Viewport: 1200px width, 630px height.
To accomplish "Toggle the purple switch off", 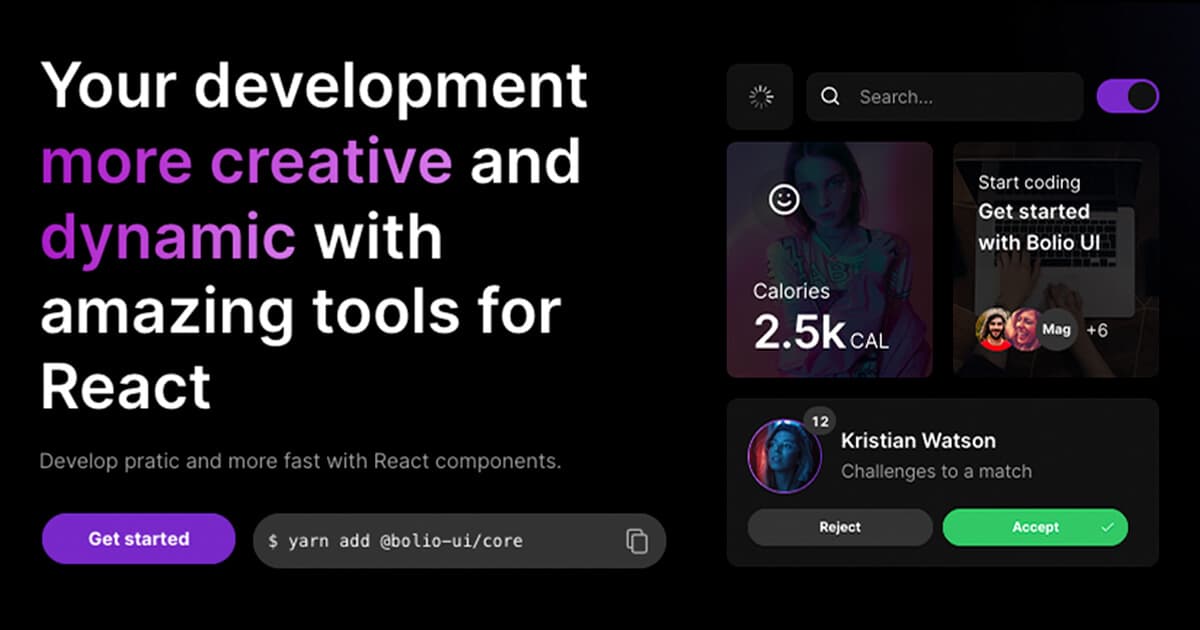I will pos(1128,97).
